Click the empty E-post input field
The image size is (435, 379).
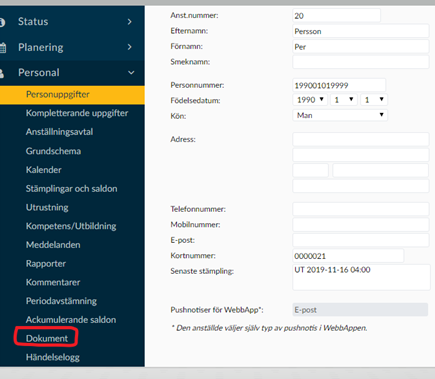[x=361, y=240]
